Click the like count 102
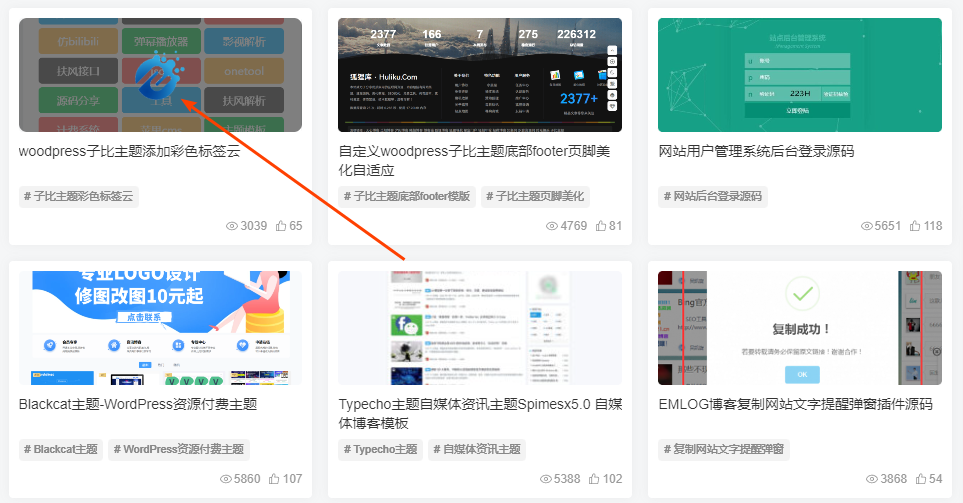The height and width of the screenshot is (503, 963). click(612, 479)
